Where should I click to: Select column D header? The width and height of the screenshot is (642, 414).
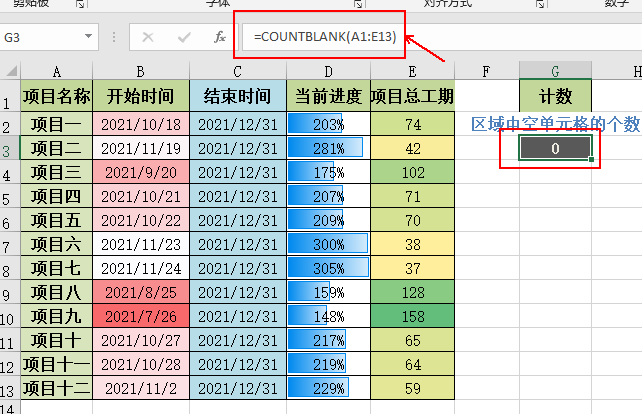pyautogui.click(x=328, y=71)
